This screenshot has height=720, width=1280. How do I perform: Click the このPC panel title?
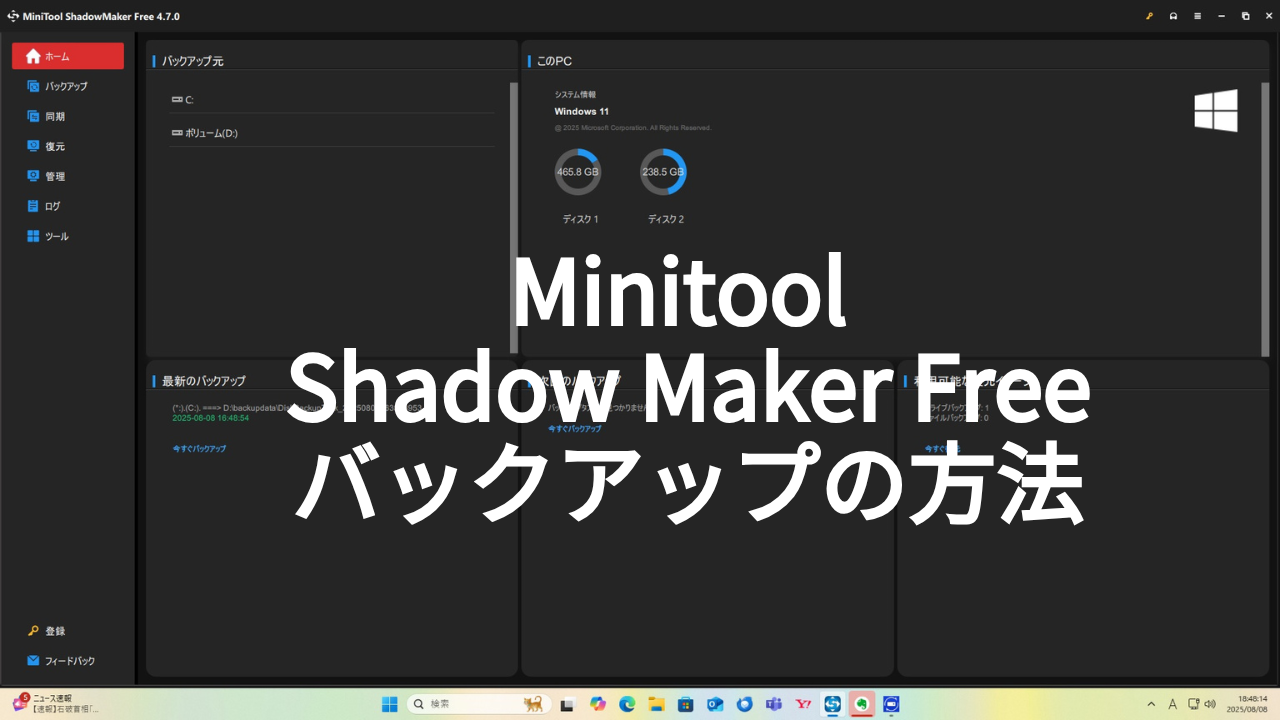click(x=554, y=61)
